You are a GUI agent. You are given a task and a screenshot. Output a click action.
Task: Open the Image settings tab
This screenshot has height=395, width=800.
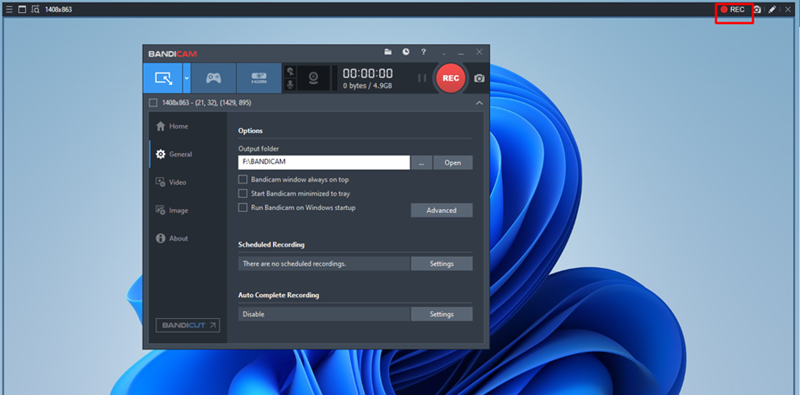188,210
